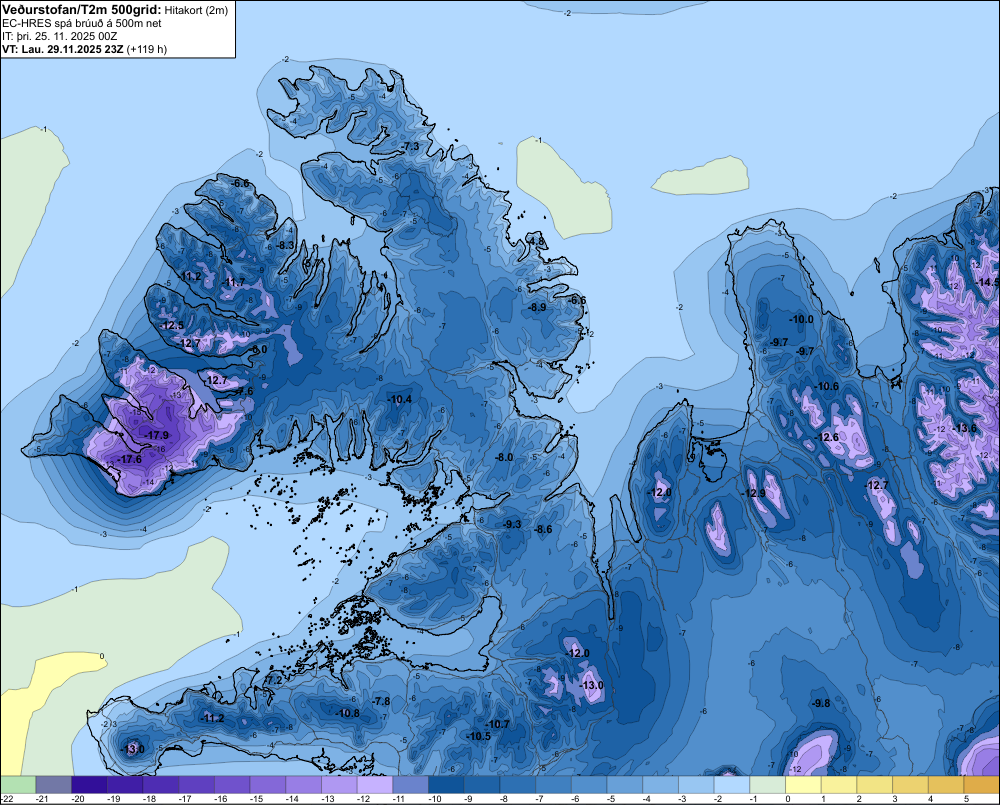Click the legend color swatch labeled -14
The image size is (1000, 805).
(x=304, y=785)
